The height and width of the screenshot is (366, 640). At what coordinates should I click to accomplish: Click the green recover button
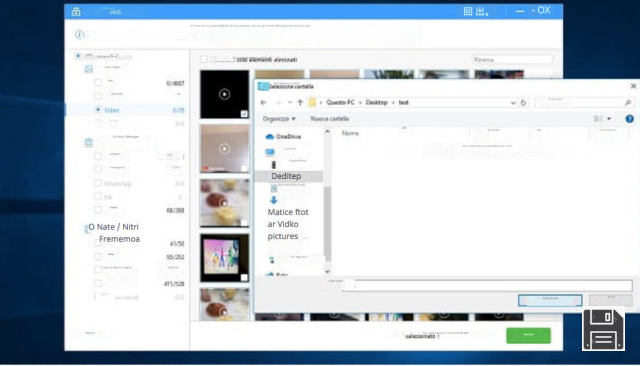529,335
